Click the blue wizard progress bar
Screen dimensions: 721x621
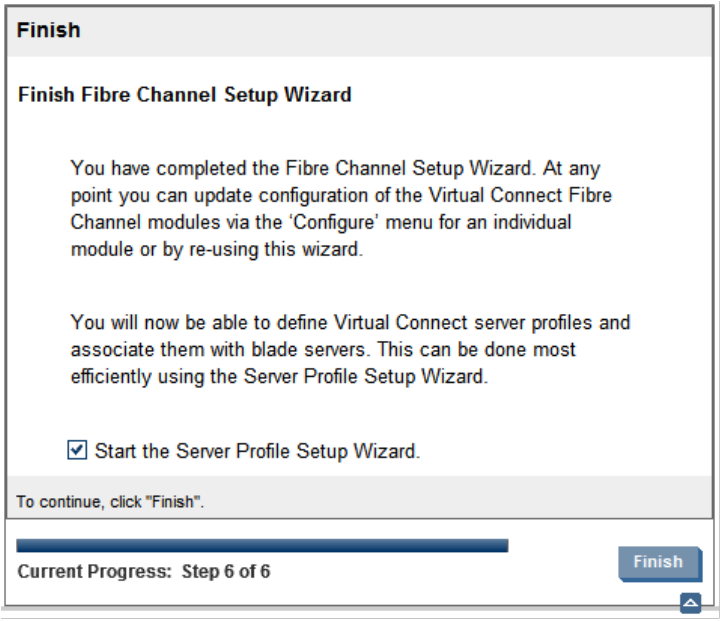262,546
